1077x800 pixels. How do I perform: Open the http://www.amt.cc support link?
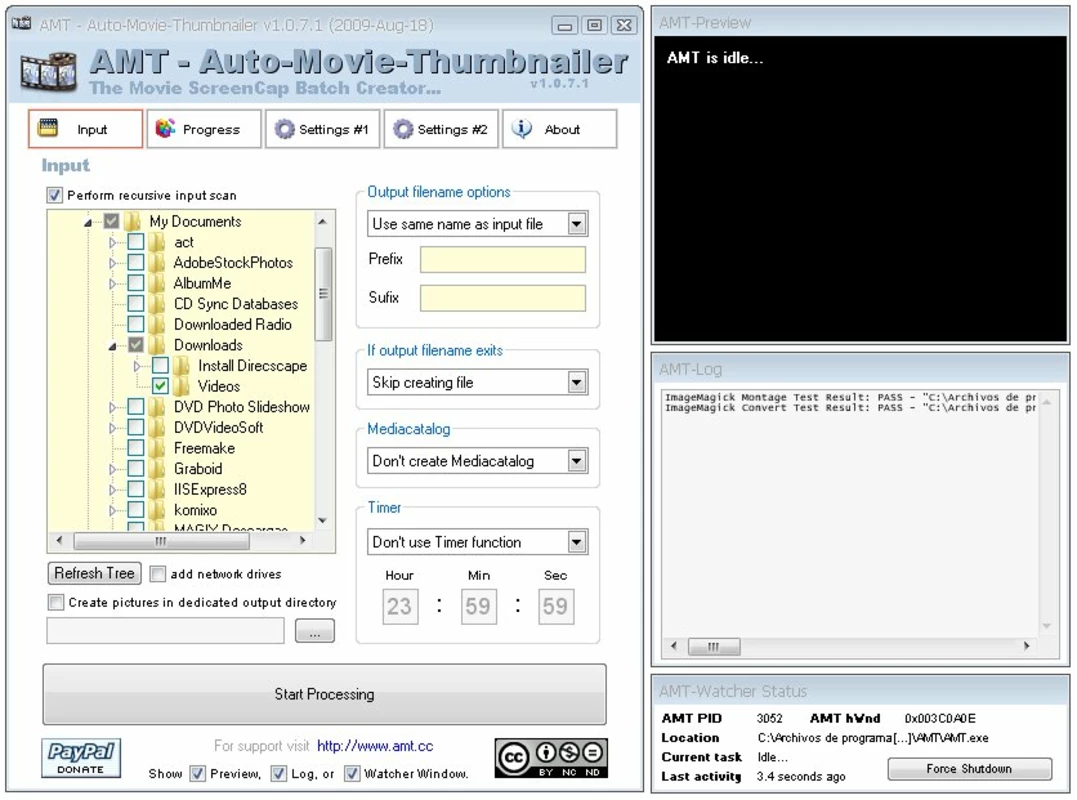[x=375, y=746]
